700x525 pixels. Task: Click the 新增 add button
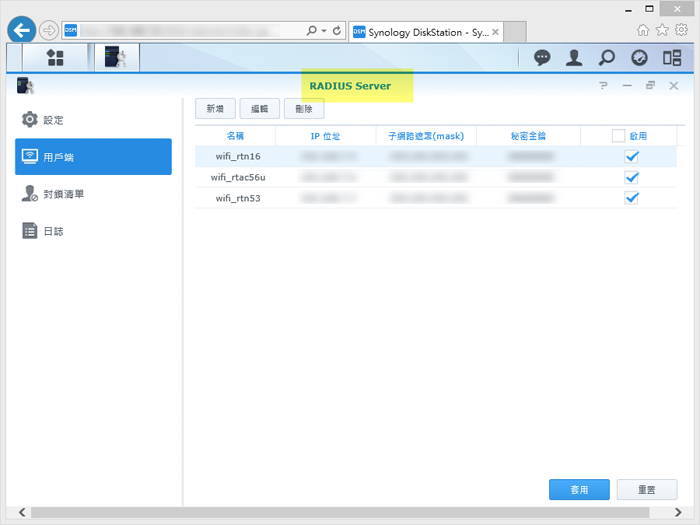(x=215, y=109)
